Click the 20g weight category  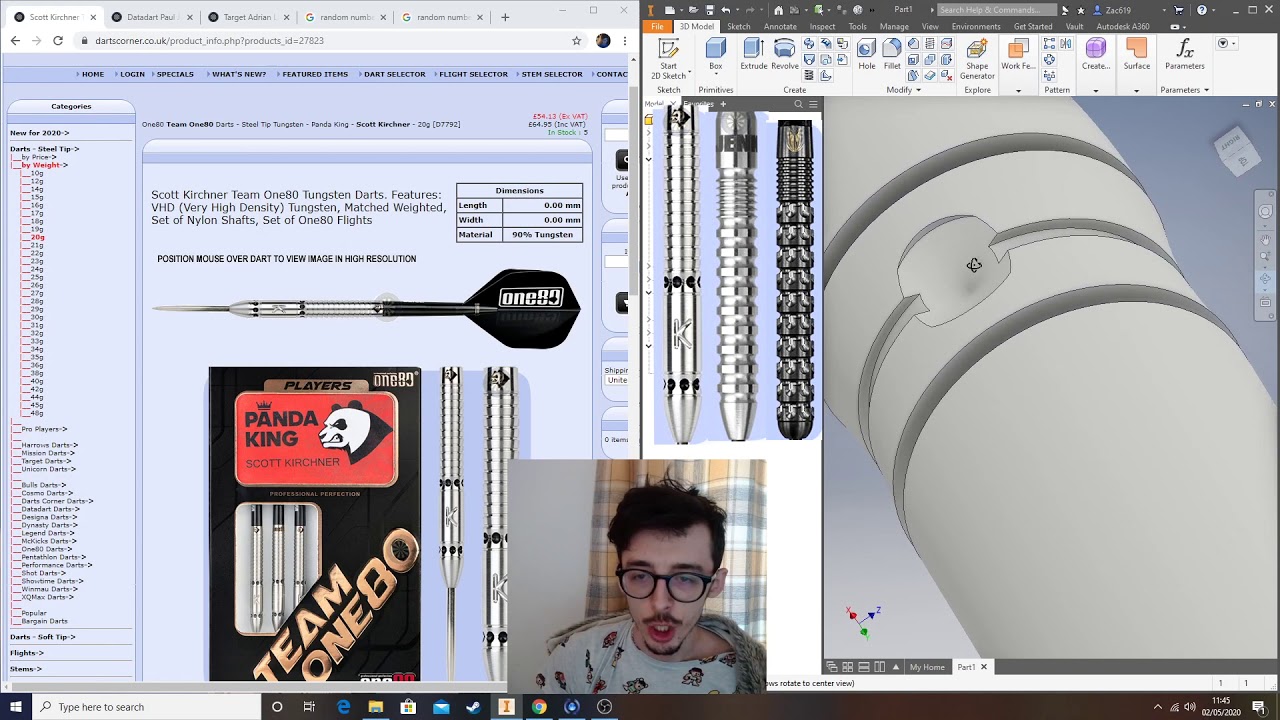tap(36, 237)
